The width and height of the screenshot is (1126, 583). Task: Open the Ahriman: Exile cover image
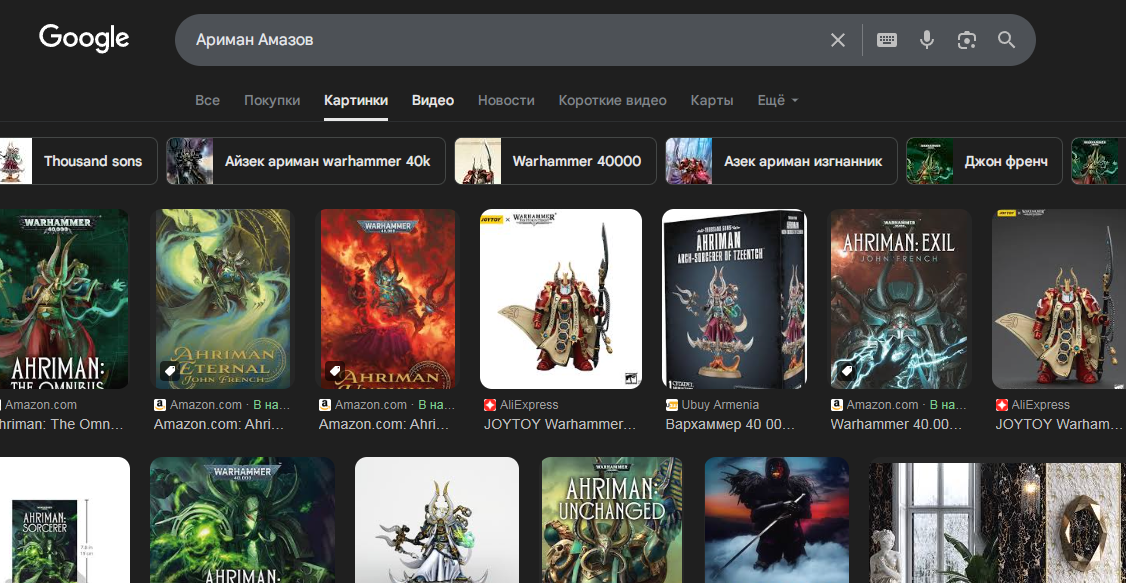(901, 299)
